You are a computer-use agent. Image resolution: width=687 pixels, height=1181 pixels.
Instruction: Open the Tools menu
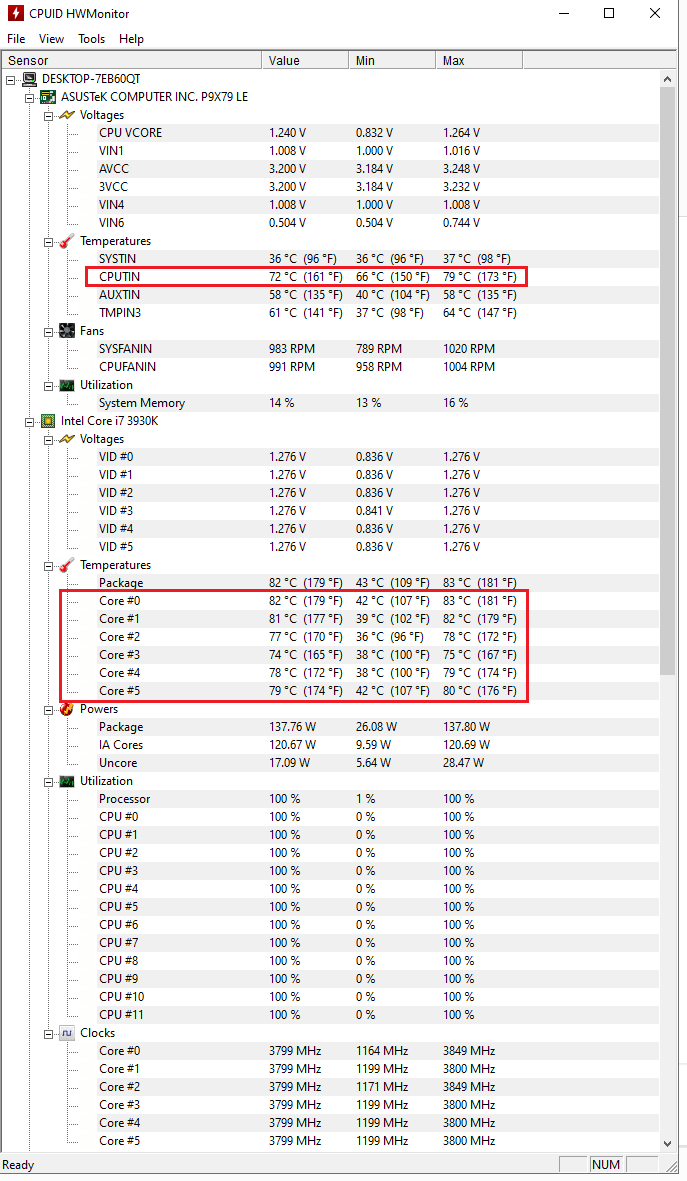pyautogui.click(x=91, y=39)
